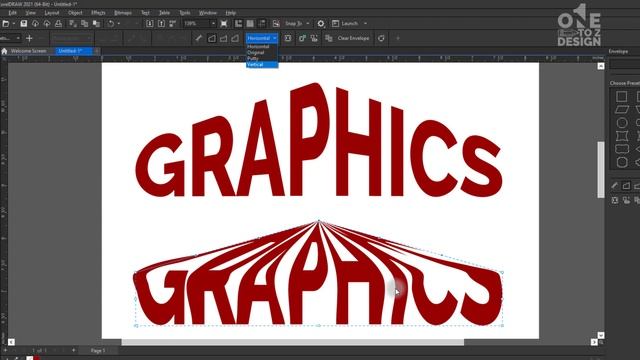Viewport: 640px width, 360px height.
Task: Switch to Welcome Screen tab
Action: pyautogui.click(x=29, y=51)
